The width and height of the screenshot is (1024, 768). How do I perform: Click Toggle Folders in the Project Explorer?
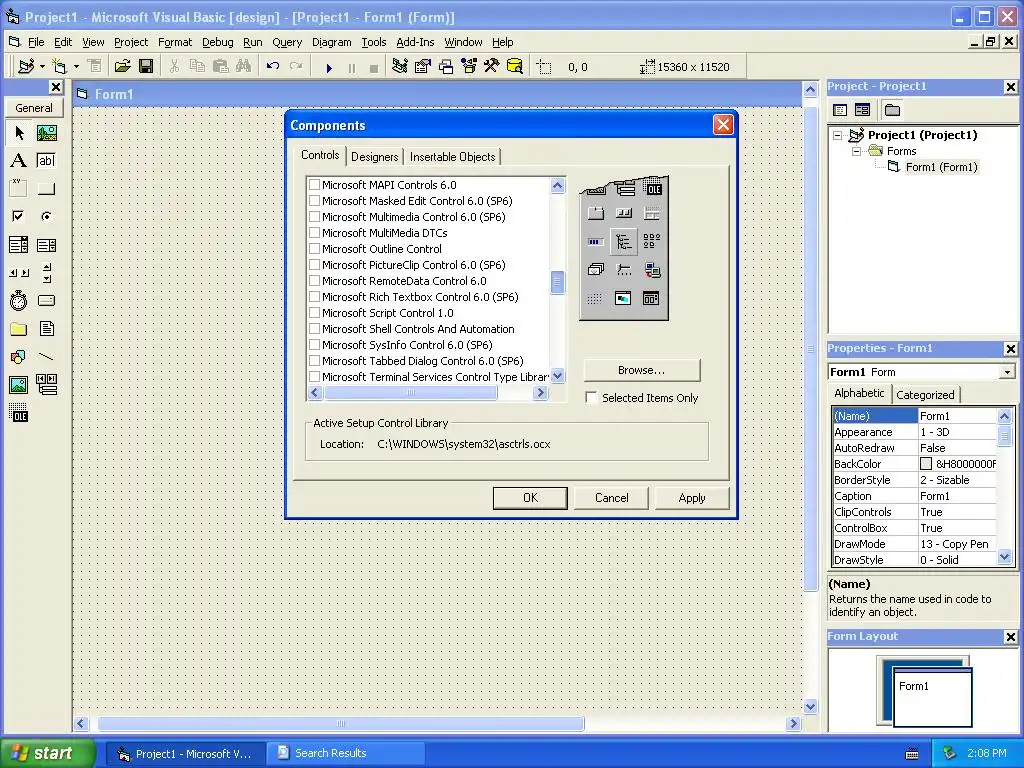[892, 110]
